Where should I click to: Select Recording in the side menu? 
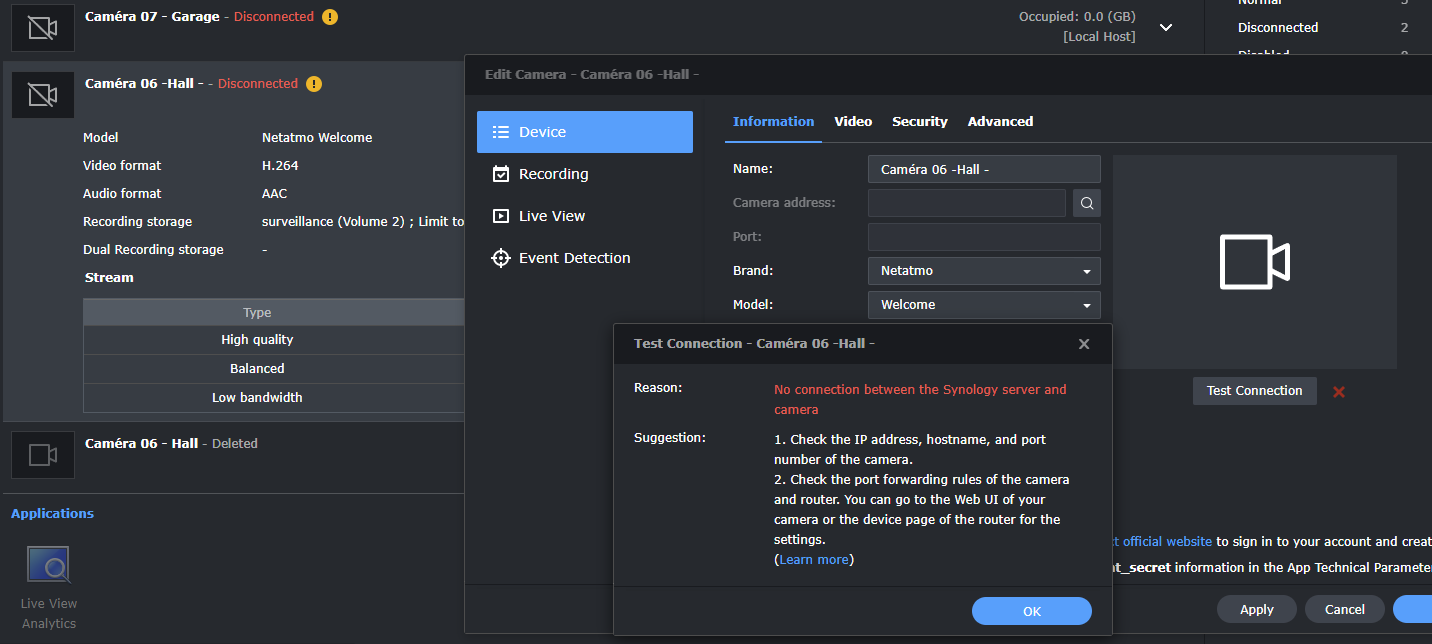[x=553, y=174]
